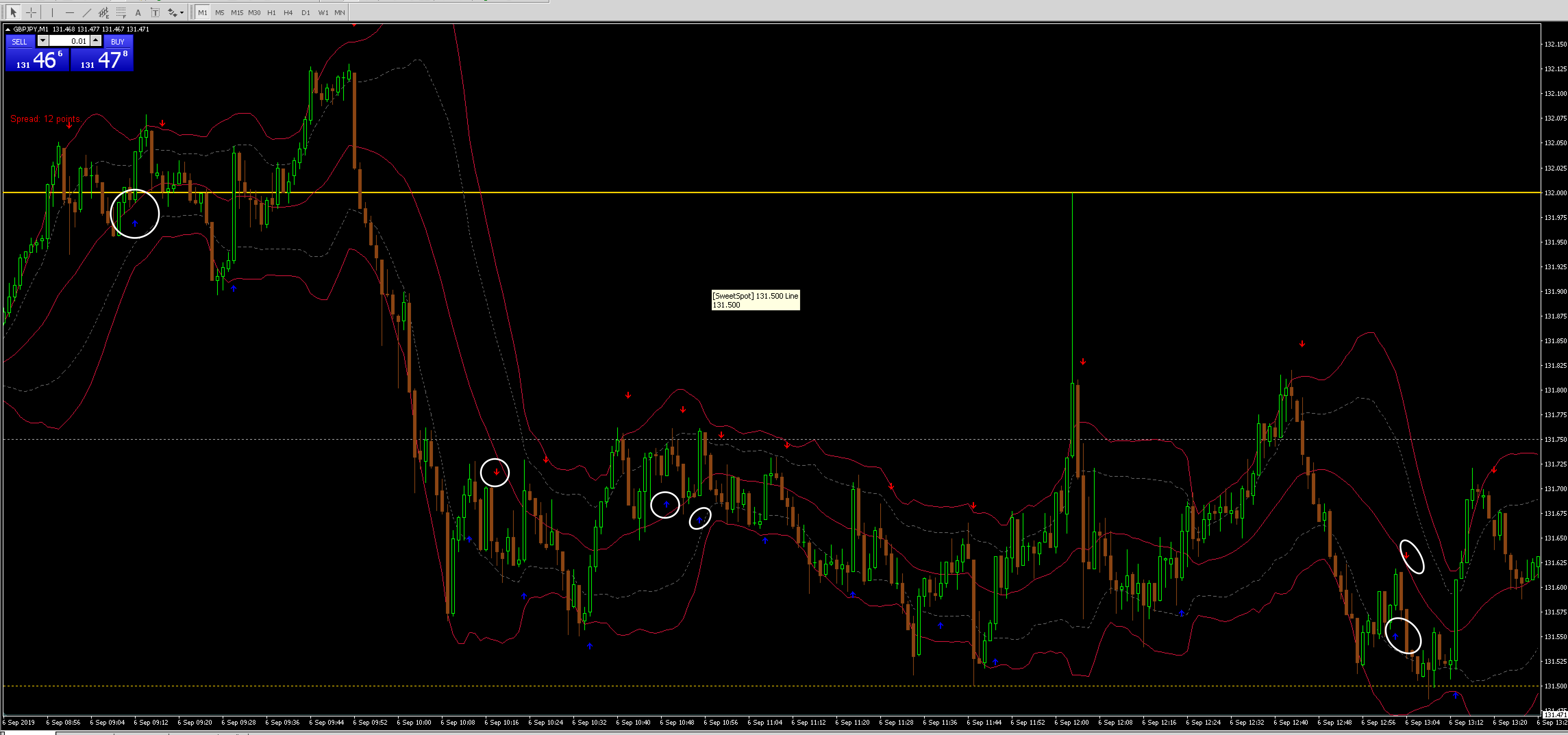Choose the text A tool
This screenshot has width=1568, height=735.
(138, 12)
